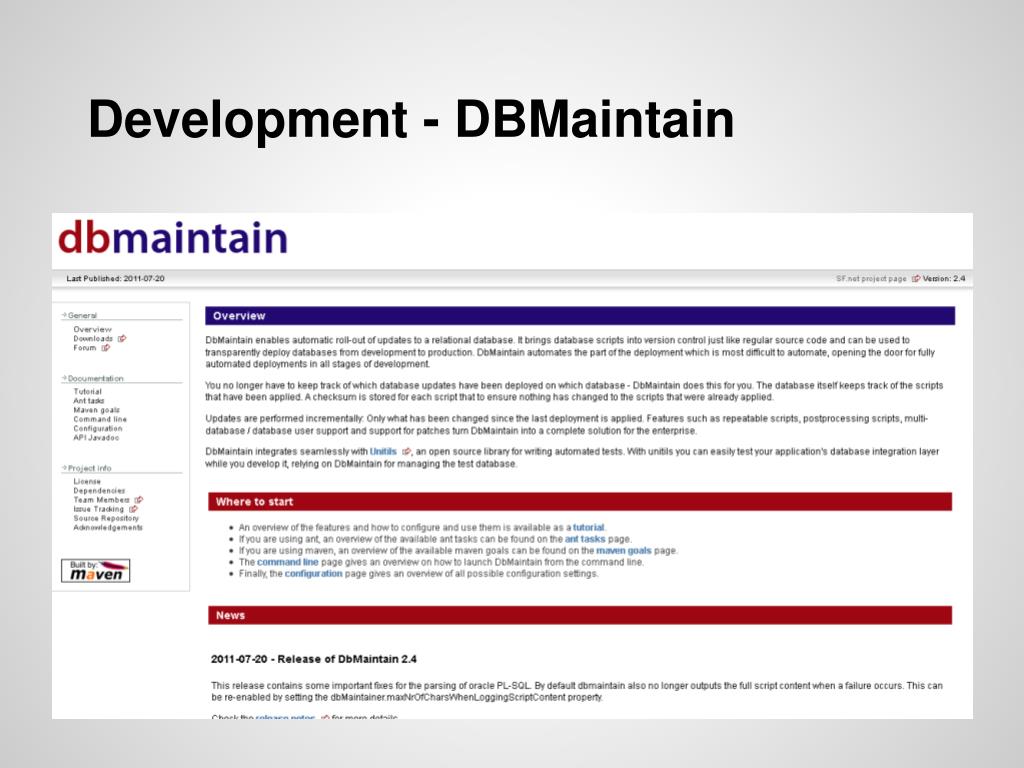This screenshot has width=1024, height=768.
Task: Follow the maven goals link in the bullet list
Action: (624, 551)
